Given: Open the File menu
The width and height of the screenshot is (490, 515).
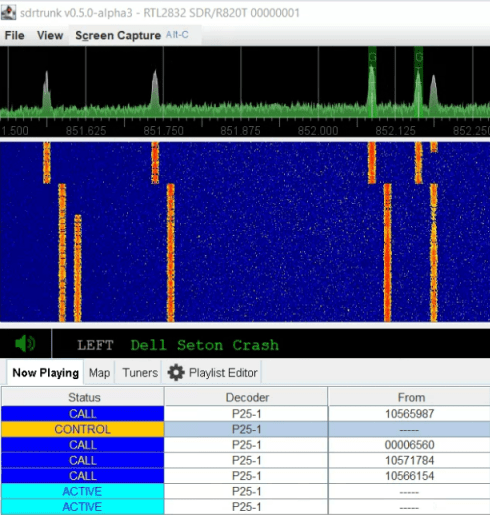Looking at the screenshot, I should (14, 35).
